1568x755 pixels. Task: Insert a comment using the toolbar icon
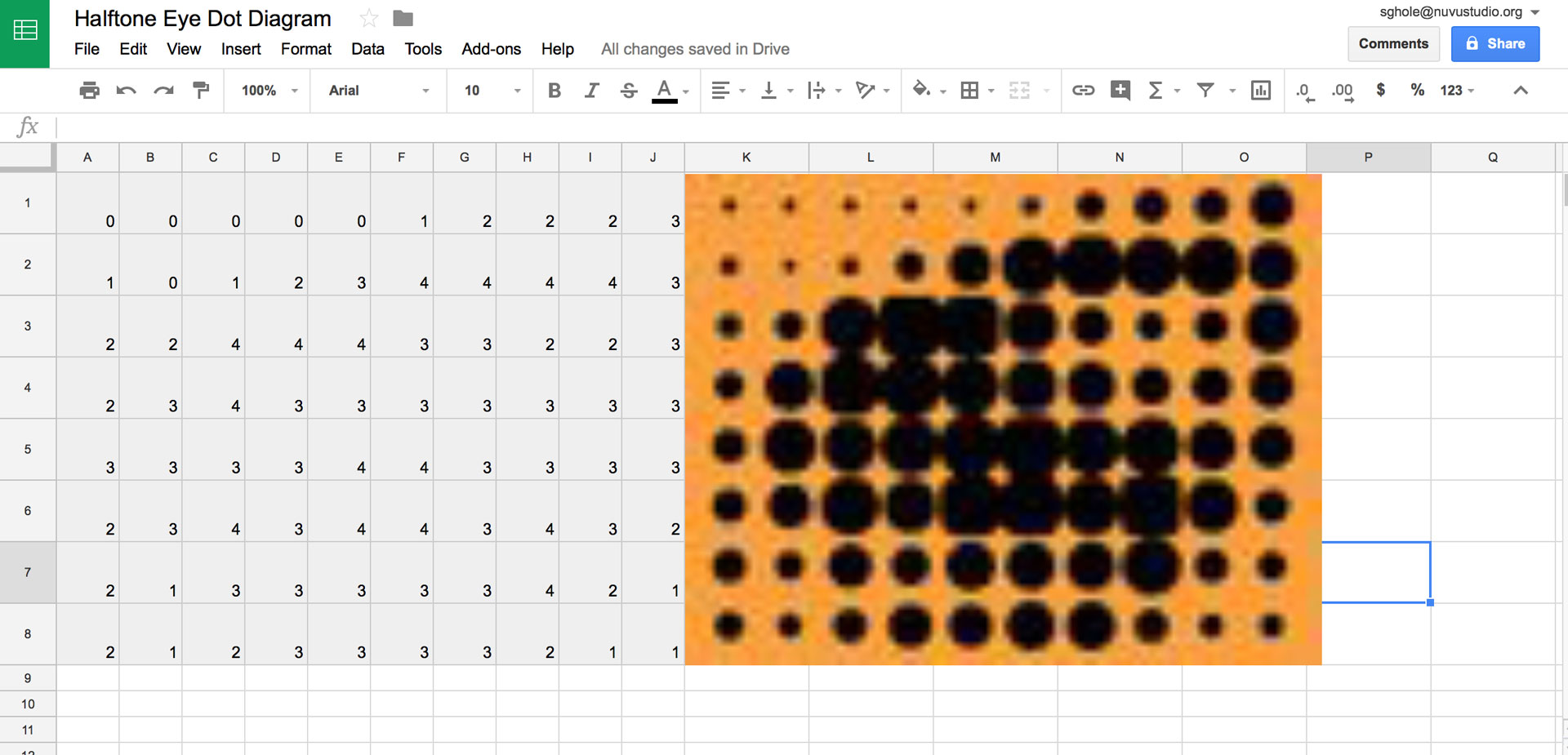point(1120,91)
